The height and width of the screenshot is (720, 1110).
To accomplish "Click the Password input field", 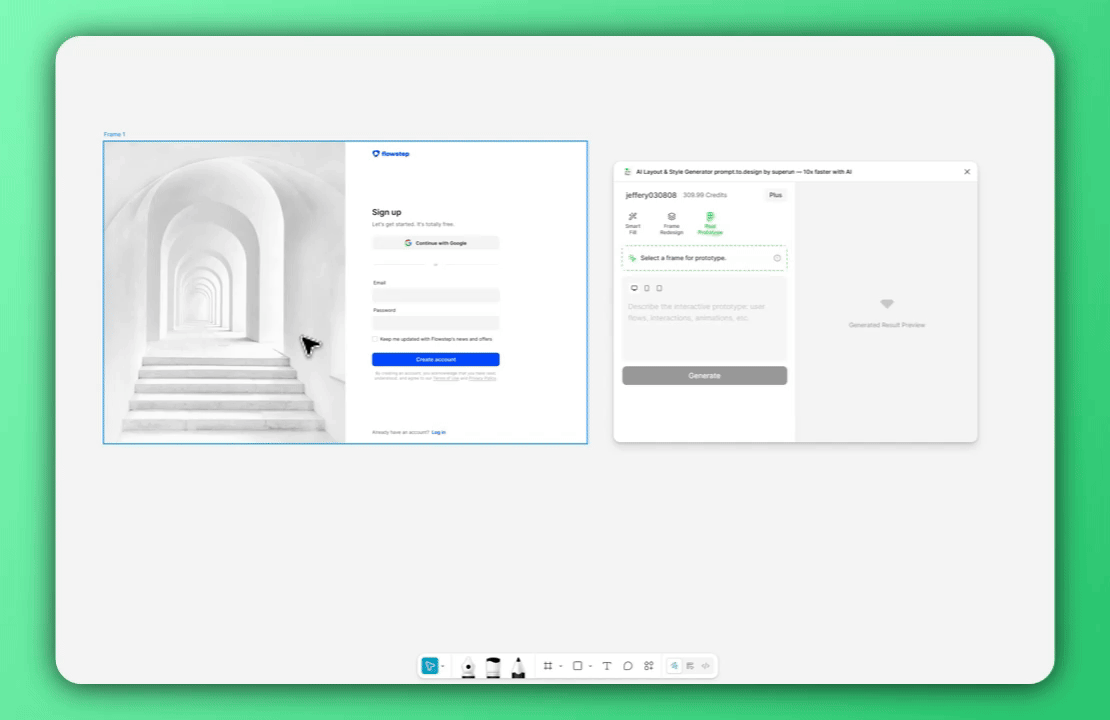I will [435, 323].
